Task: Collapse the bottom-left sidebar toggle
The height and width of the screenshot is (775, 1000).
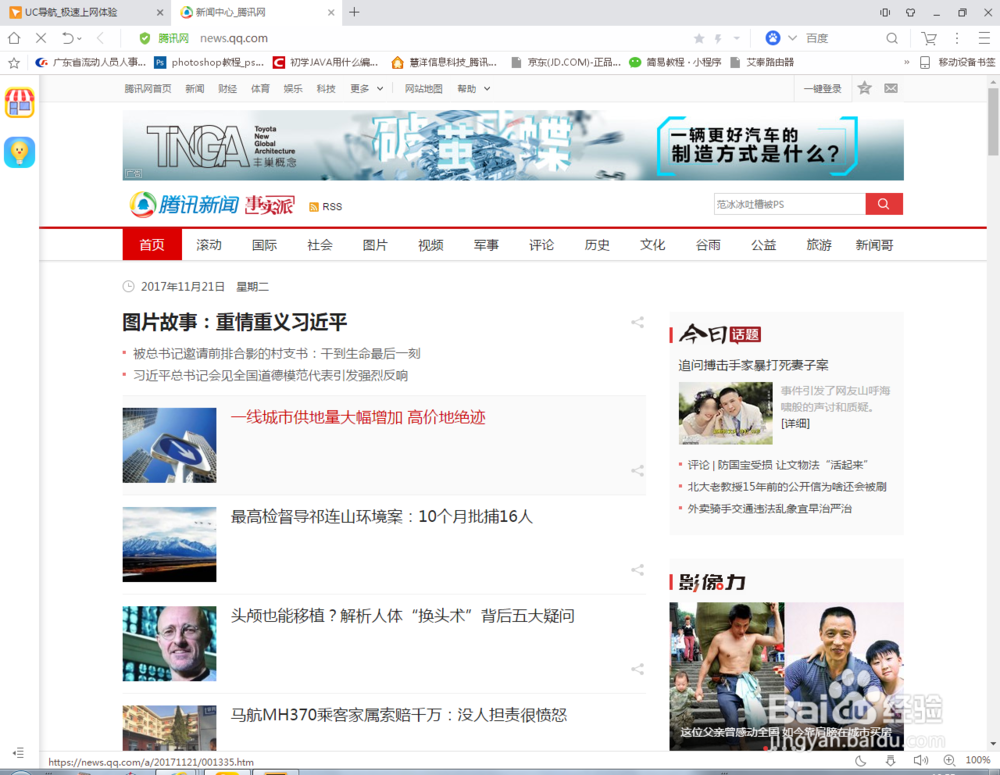Action: pos(17,751)
